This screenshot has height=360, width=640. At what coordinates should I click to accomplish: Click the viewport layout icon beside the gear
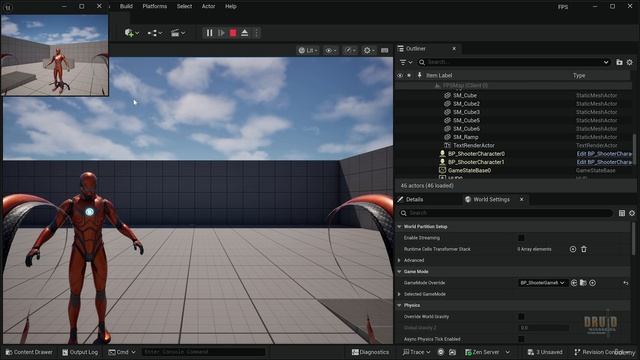coord(384,51)
